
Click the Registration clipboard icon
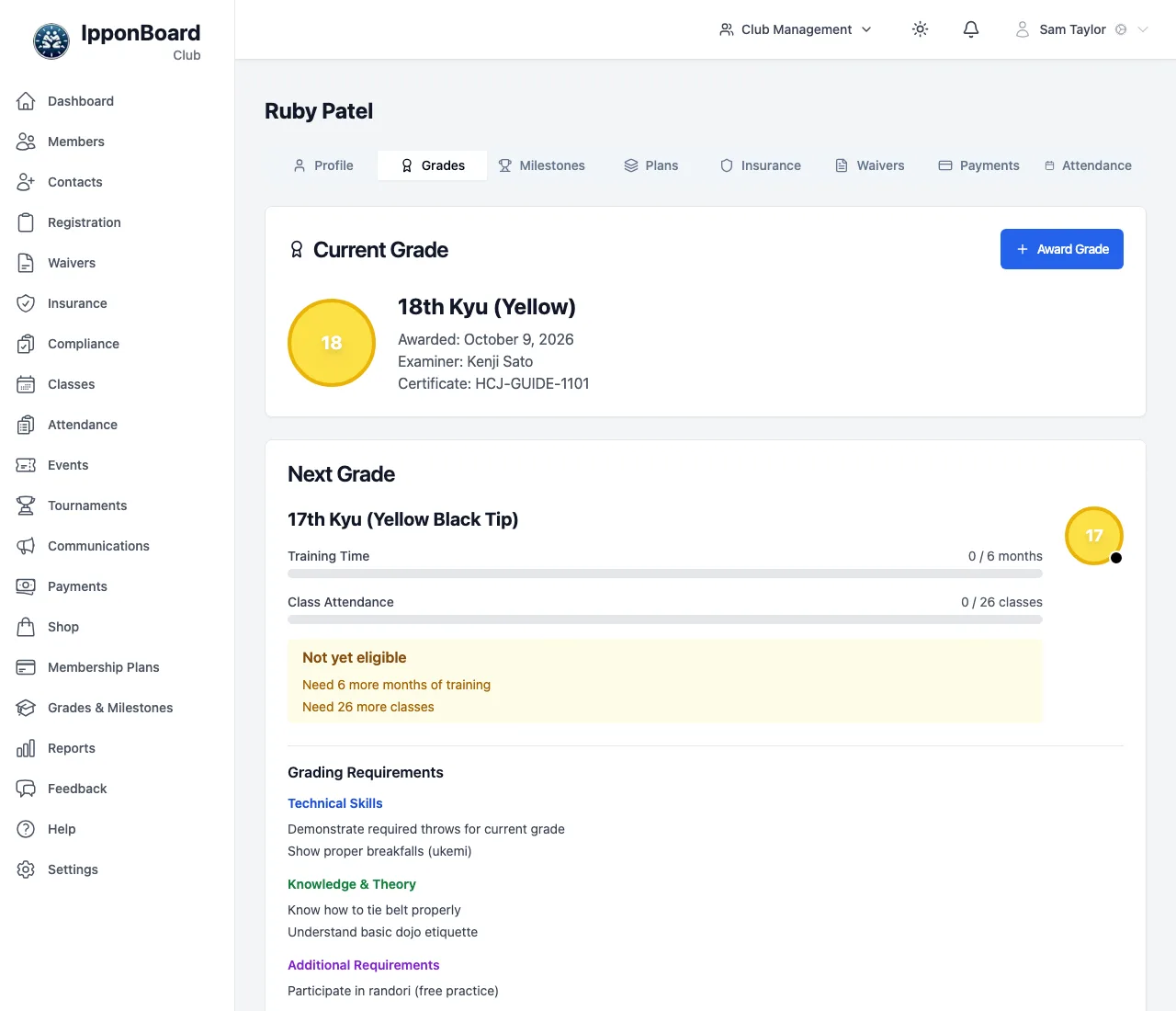pyautogui.click(x=26, y=222)
